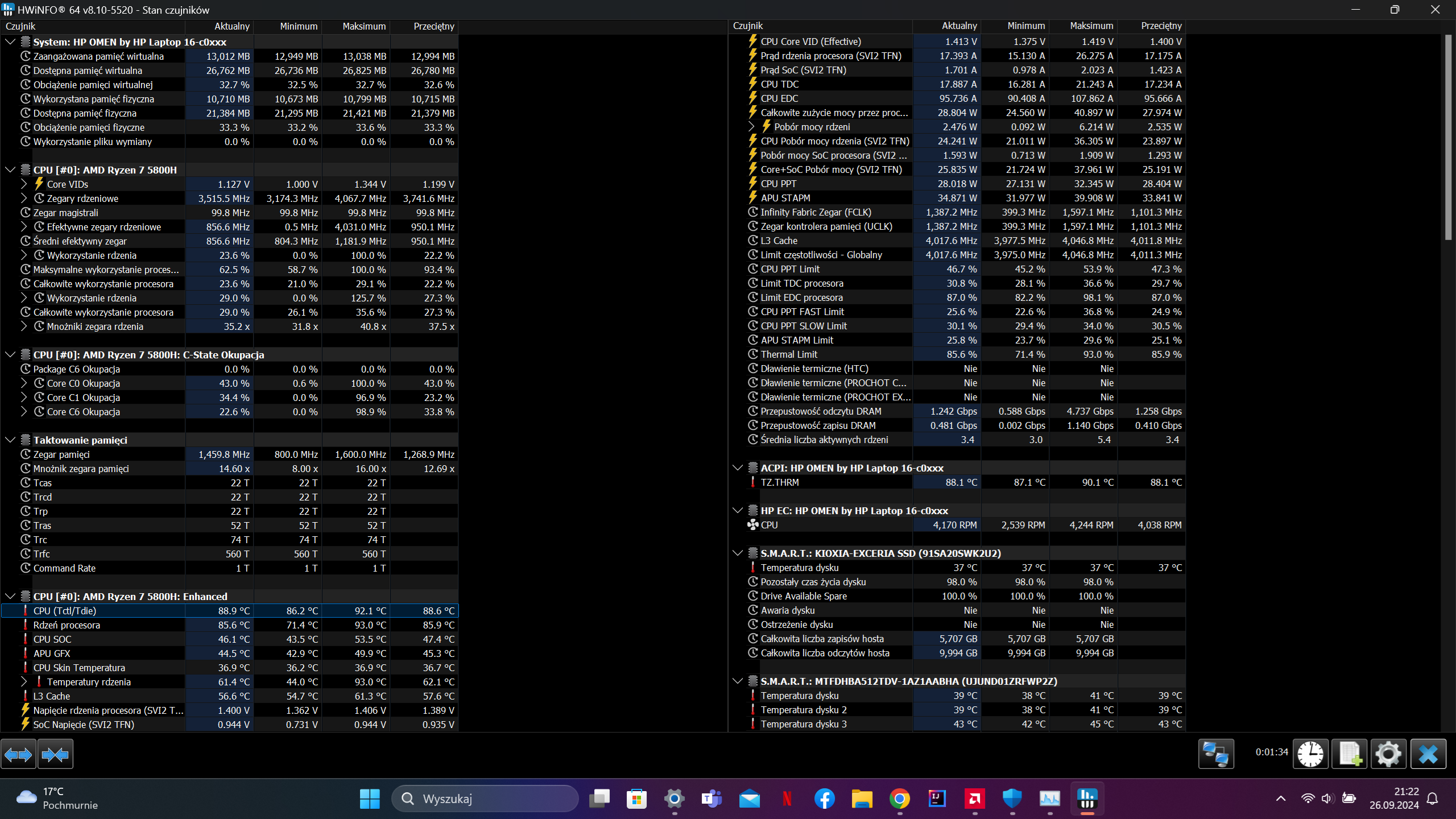The width and height of the screenshot is (1456, 819).
Task: Collapse the System: HP OMEN section
Action: coord(10,42)
